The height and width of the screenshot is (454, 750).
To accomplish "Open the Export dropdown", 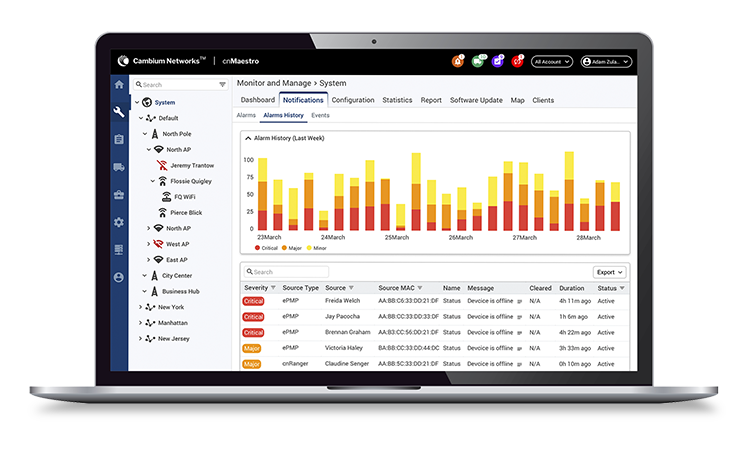I will (609, 272).
